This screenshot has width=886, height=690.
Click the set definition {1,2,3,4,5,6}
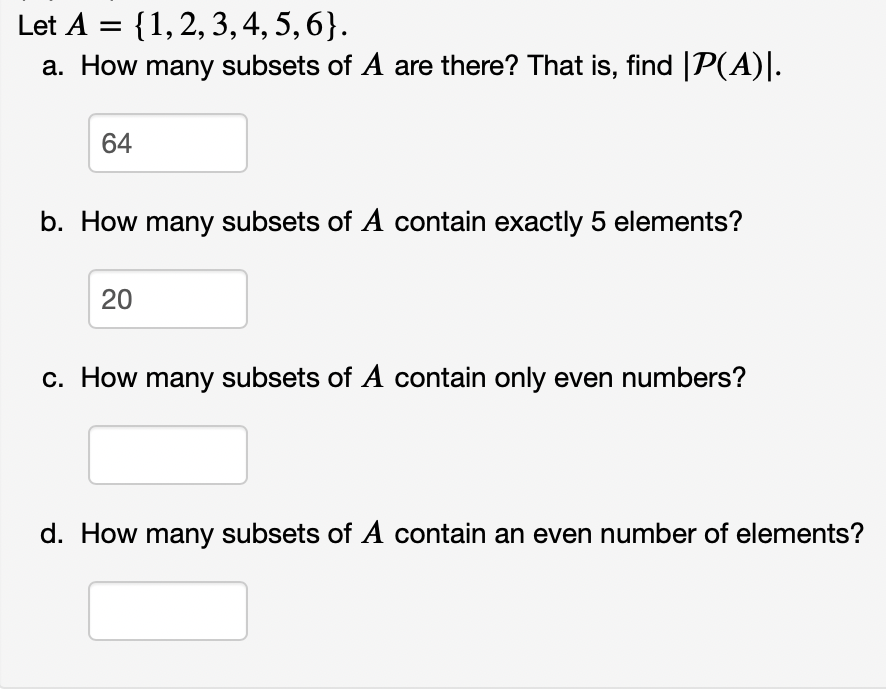pyautogui.click(x=240, y=25)
